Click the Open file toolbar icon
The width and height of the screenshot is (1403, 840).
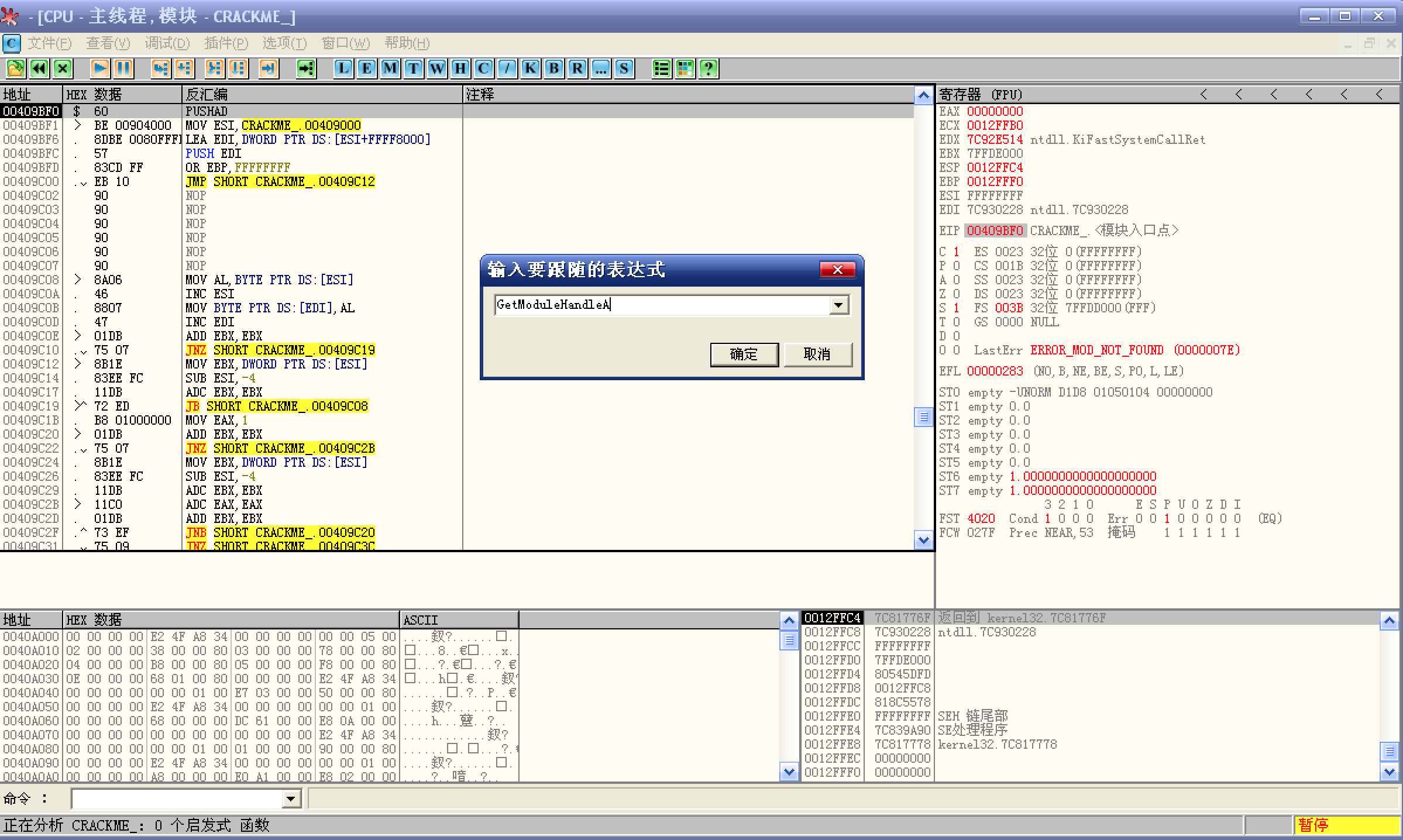[x=16, y=68]
